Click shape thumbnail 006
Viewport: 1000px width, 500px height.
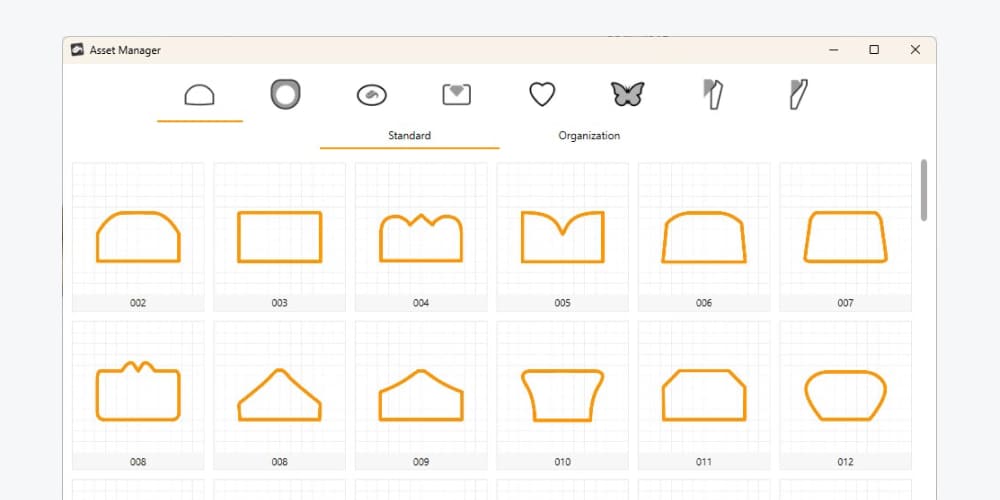pyautogui.click(x=704, y=238)
